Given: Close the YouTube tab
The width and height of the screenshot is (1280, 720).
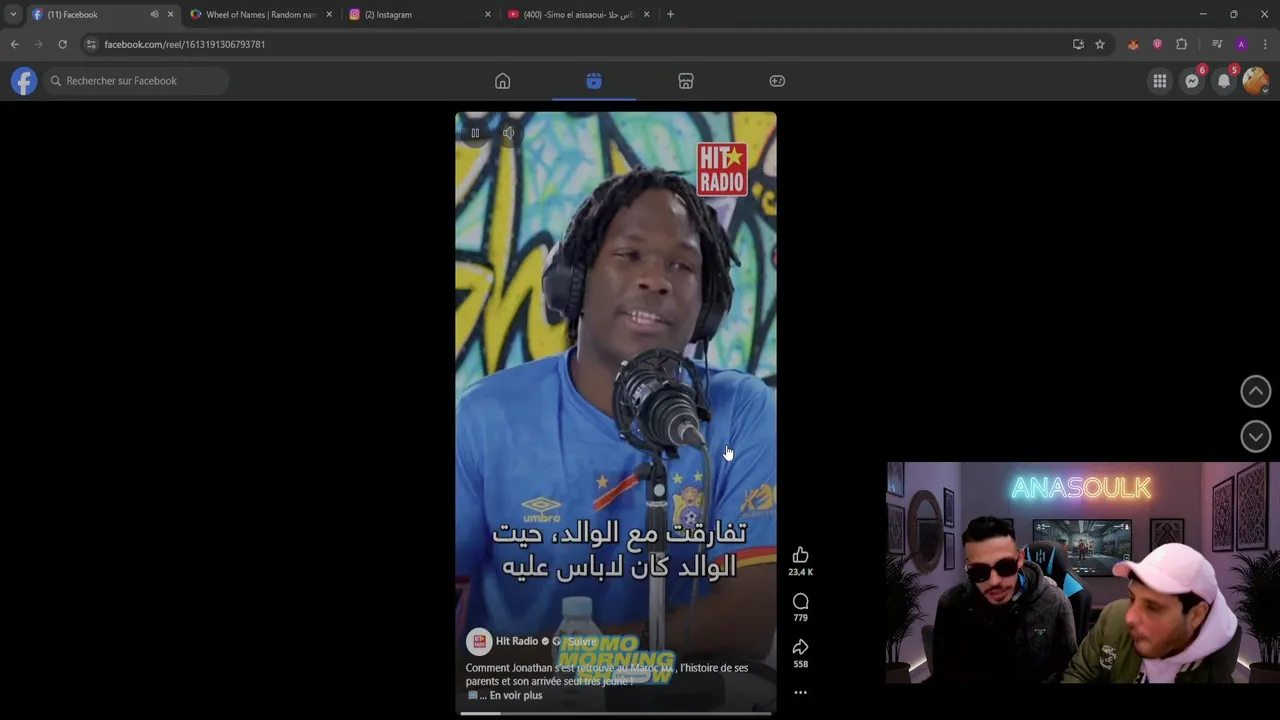Looking at the screenshot, I should pyautogui.click(x=646, y=14).
